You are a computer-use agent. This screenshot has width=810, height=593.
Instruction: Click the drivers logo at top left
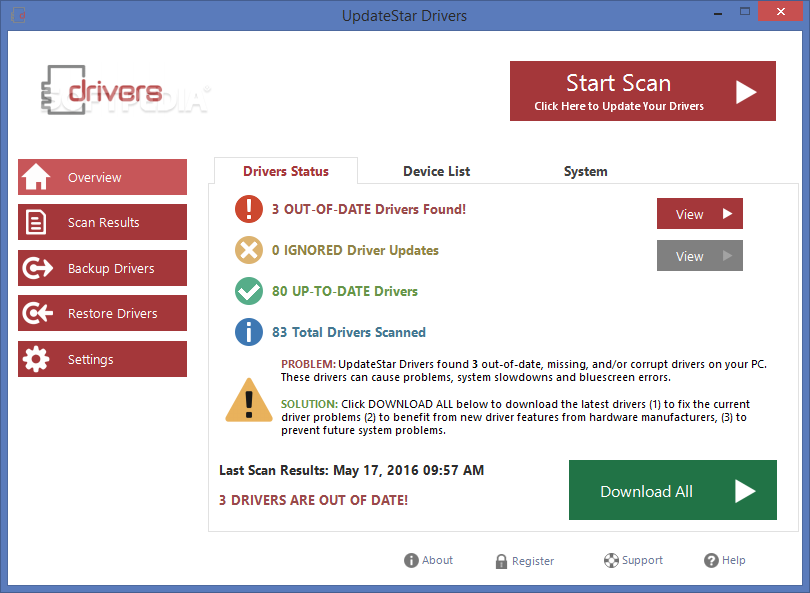click(102, 90)
